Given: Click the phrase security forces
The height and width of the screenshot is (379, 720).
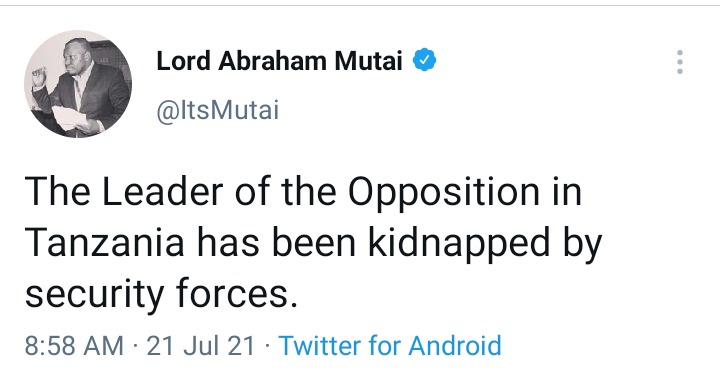Looking at the screenshot, I should tap(161, 294).
